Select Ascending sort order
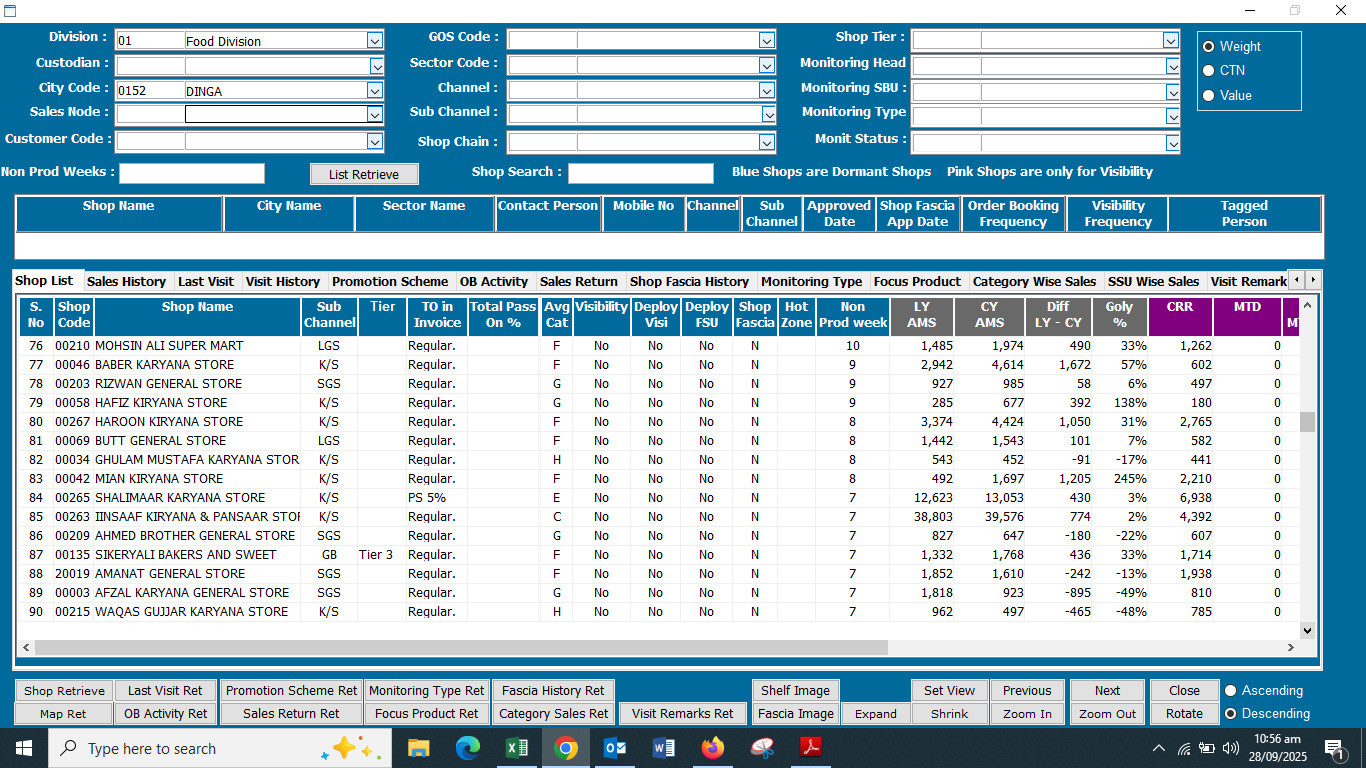This screenshot has height=768, width=1366. click(x=1231, y=691)
